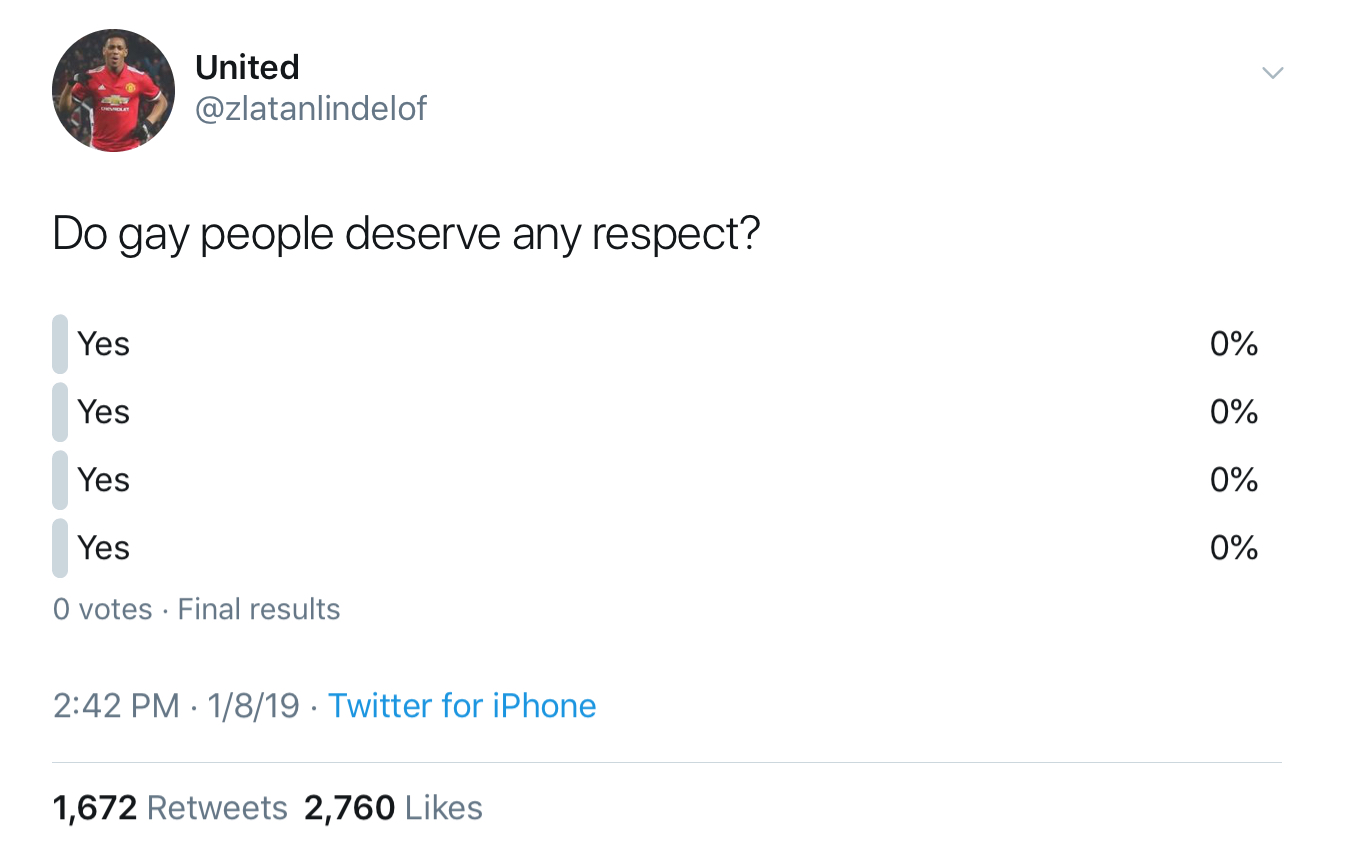Image resolution: width=1345 pixels, height=849 pixels.
Task: Select the fourth "Yes" poll option
Action: coord(104,548)
